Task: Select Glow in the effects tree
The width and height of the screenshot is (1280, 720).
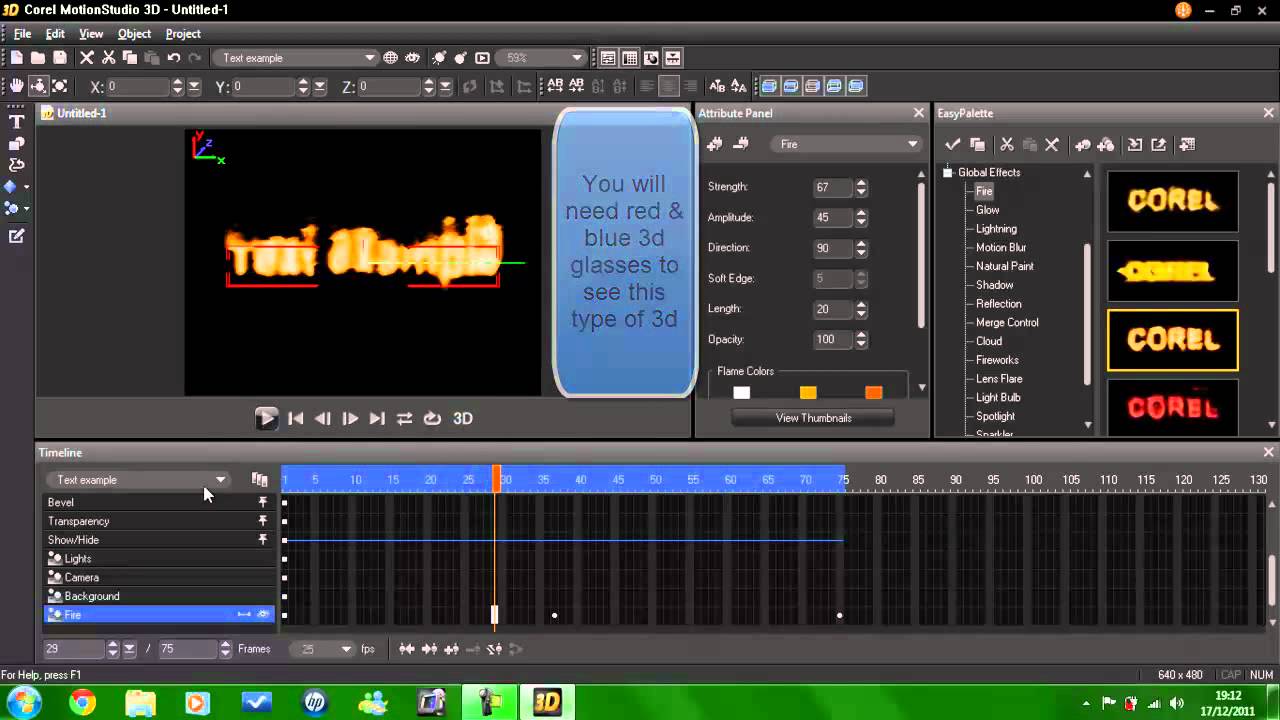Action: pos(988,210)
